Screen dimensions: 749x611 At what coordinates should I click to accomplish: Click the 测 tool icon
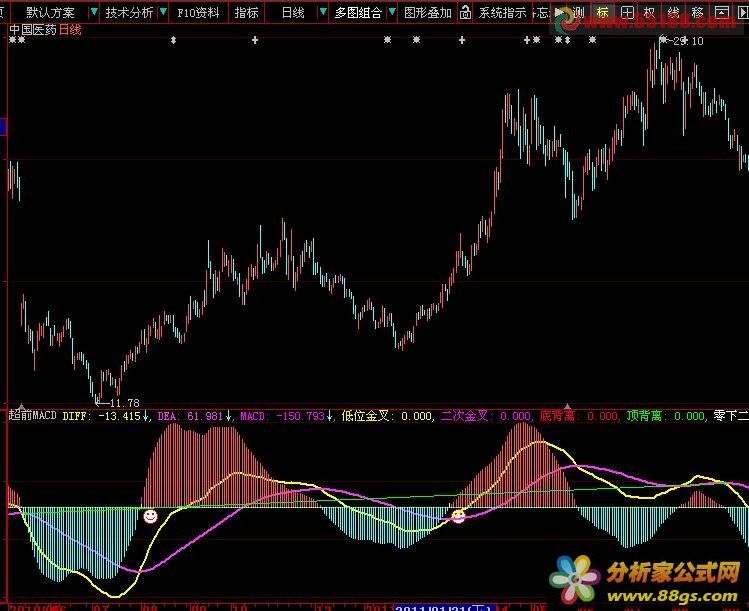tap(578, 12)
